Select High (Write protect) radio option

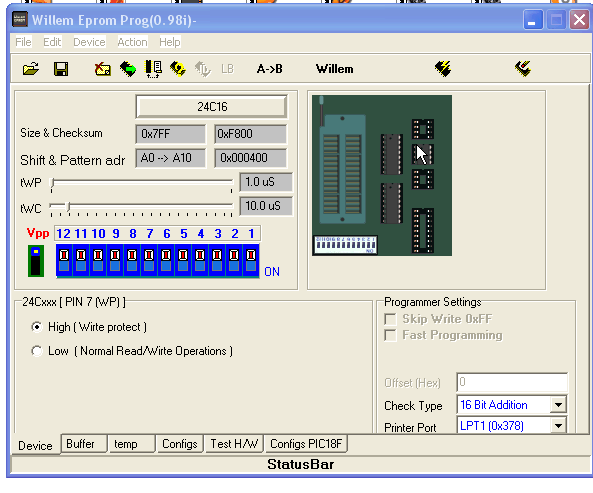tap(37, 327)
